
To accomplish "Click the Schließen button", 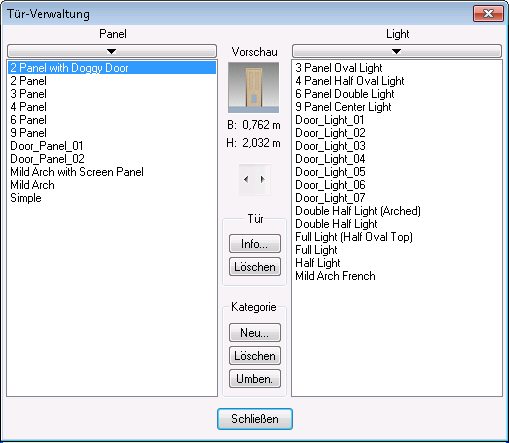I will pyautogui.click(x=255, y=419).
